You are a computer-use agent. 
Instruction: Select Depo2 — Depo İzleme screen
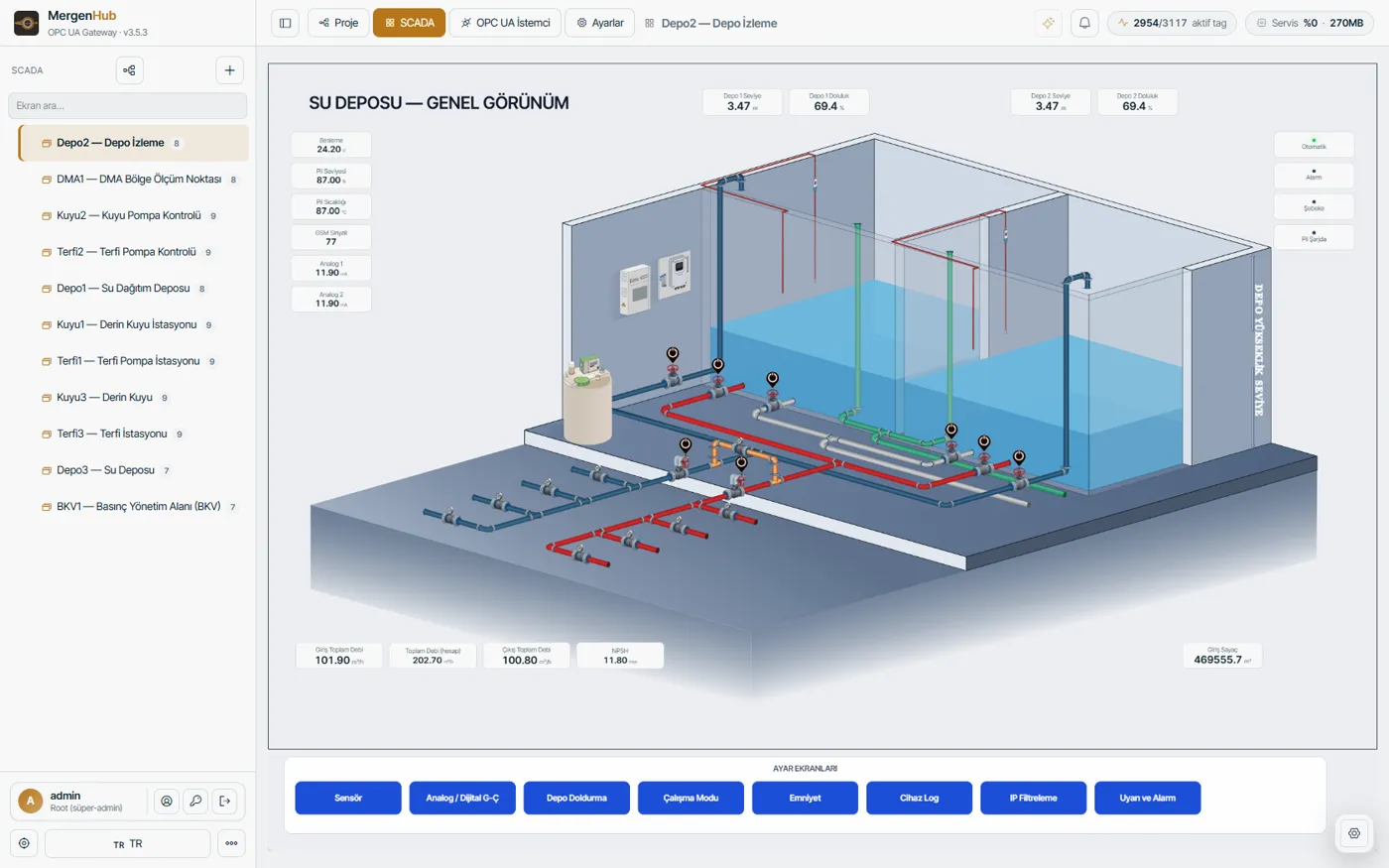pos(133,143)
